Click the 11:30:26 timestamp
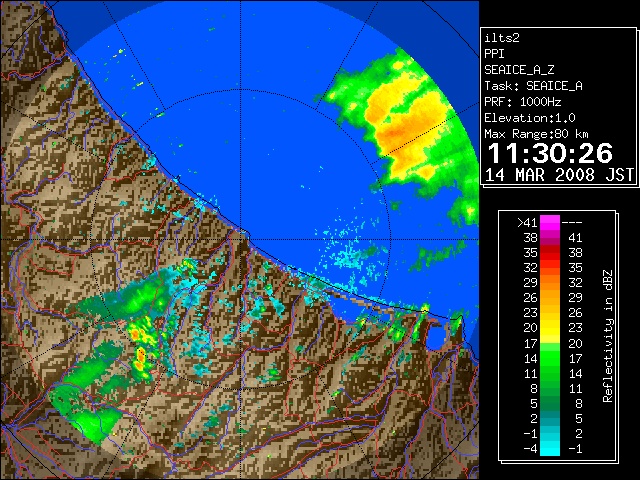This screenshot has width=640, height=480. pyautogui.click(x=550, y=153)
